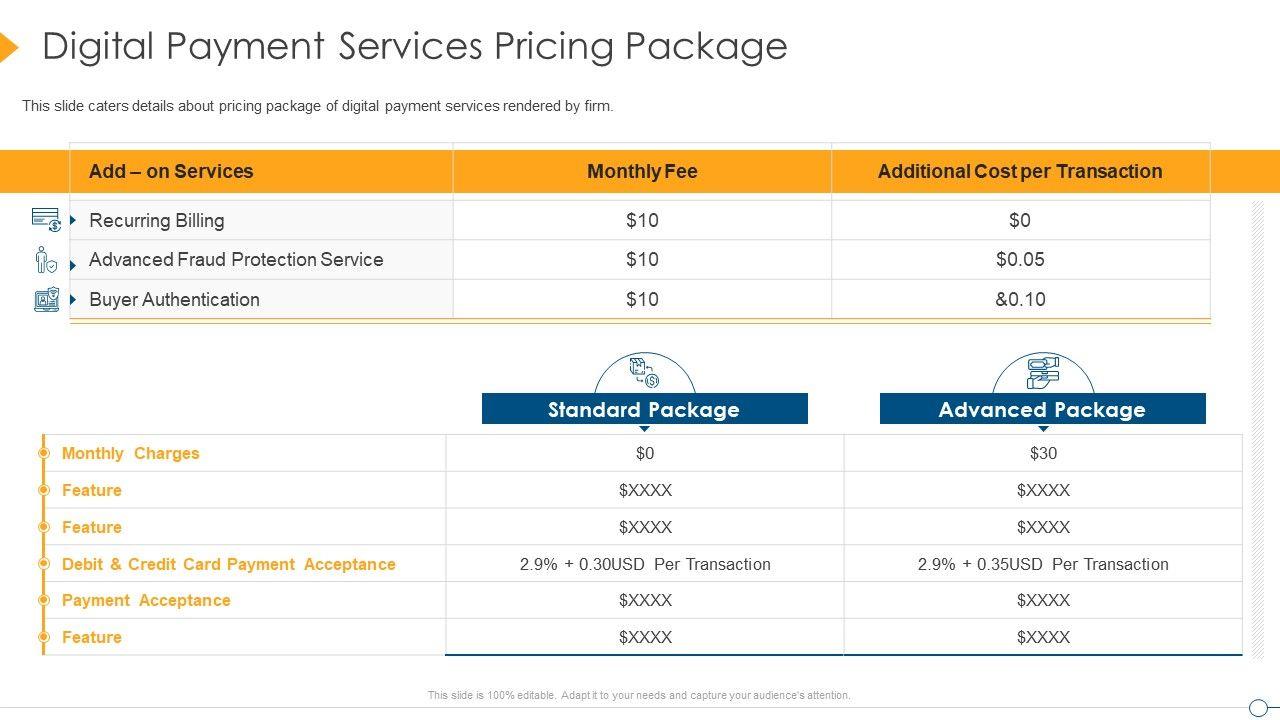Click the small circle in the bottom-right corner
The image size is (1280, 720).
point(1258,708)
